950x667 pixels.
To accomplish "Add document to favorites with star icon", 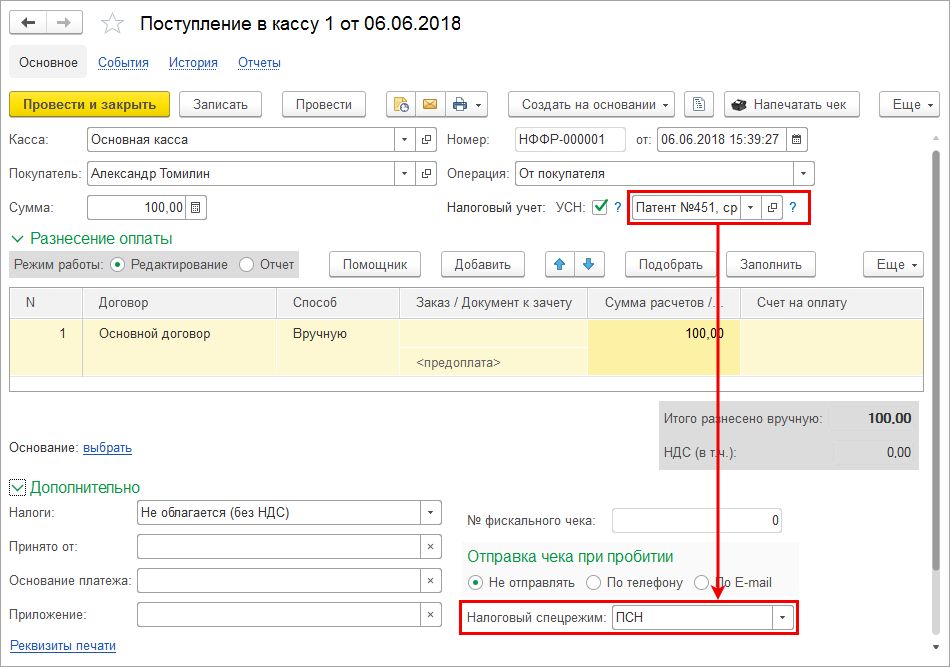I will pos(112,24).
